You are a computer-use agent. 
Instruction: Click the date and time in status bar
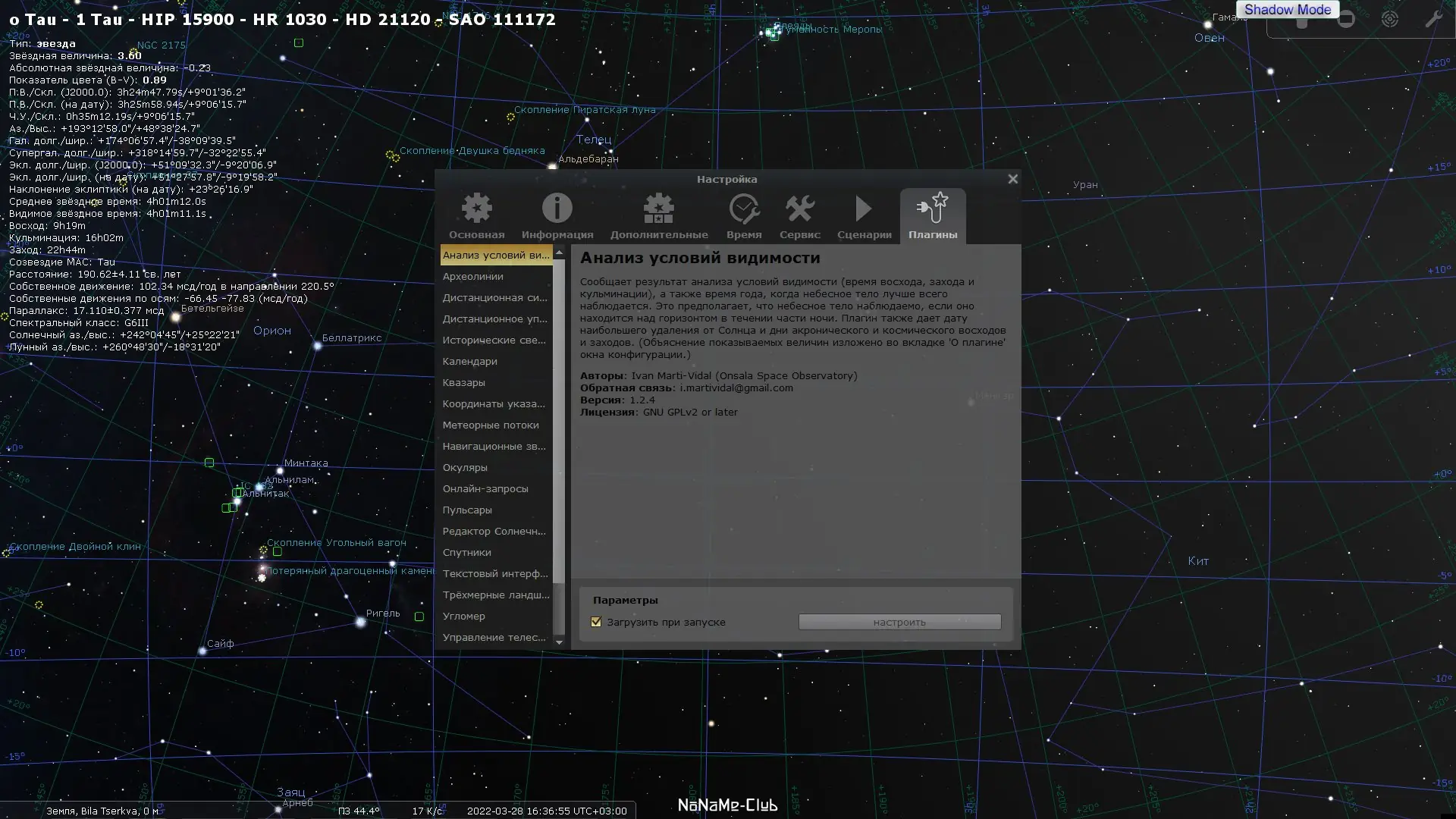(x=546, y=811)
